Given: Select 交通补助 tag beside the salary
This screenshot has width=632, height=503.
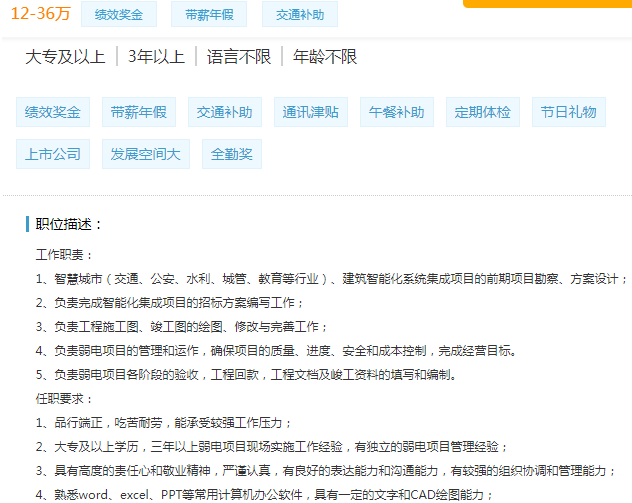Looking at the screenshot, I should click(299, 15).
